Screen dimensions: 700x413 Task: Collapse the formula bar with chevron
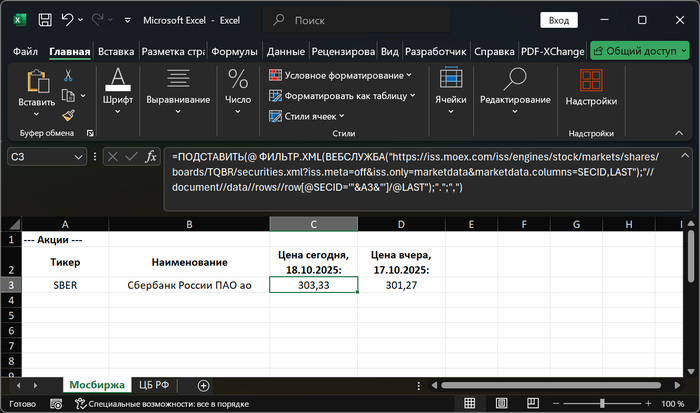(684, 155)
